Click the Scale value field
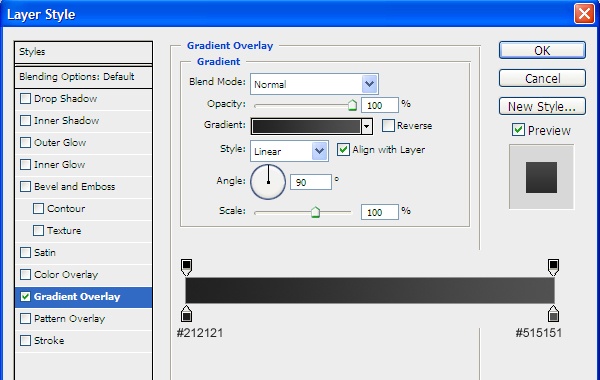Viewport: 600px width, 380px height. click(380, 212)
